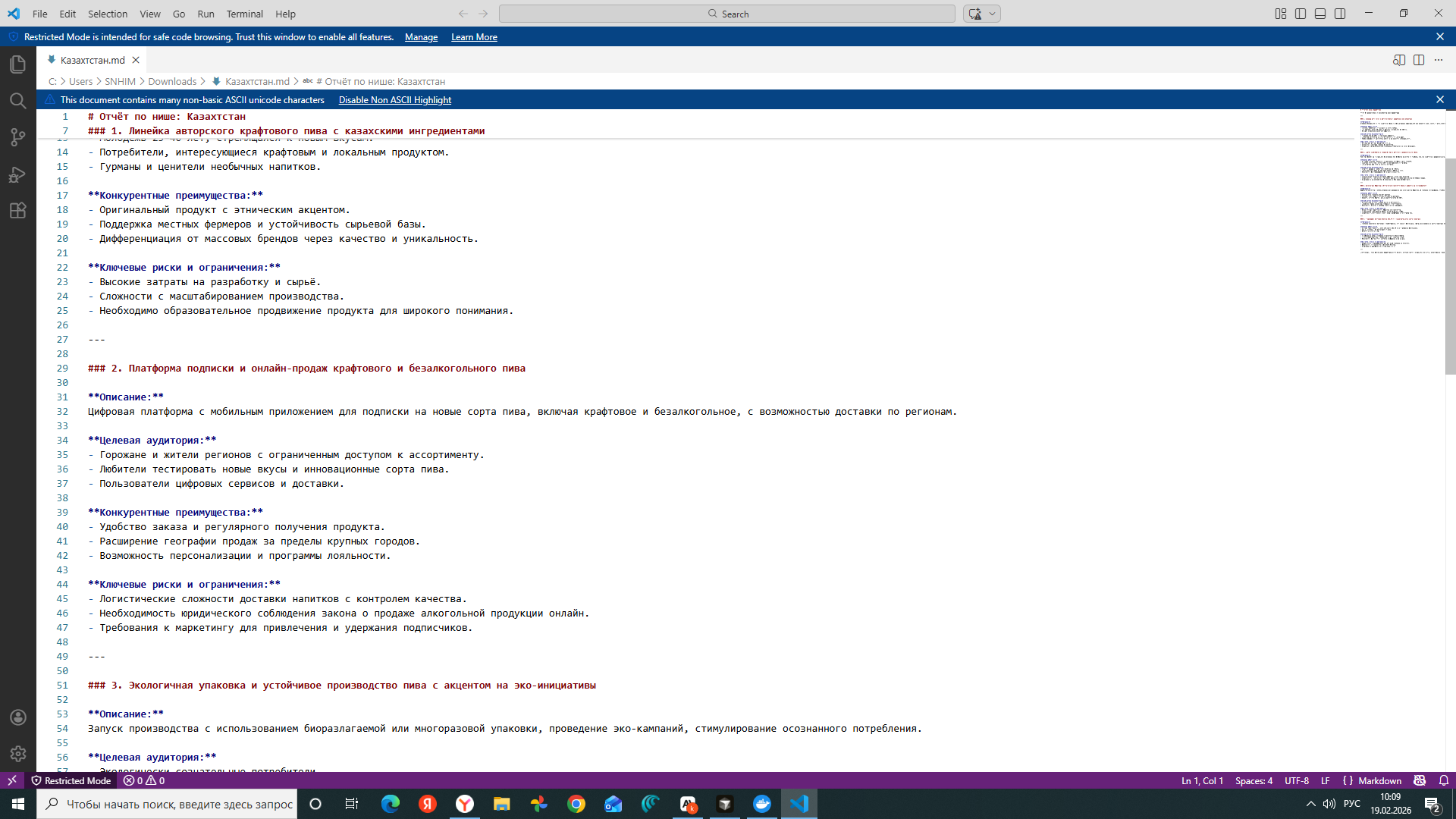Close the non-ASCII characters notification

(x=1440, y=99)
